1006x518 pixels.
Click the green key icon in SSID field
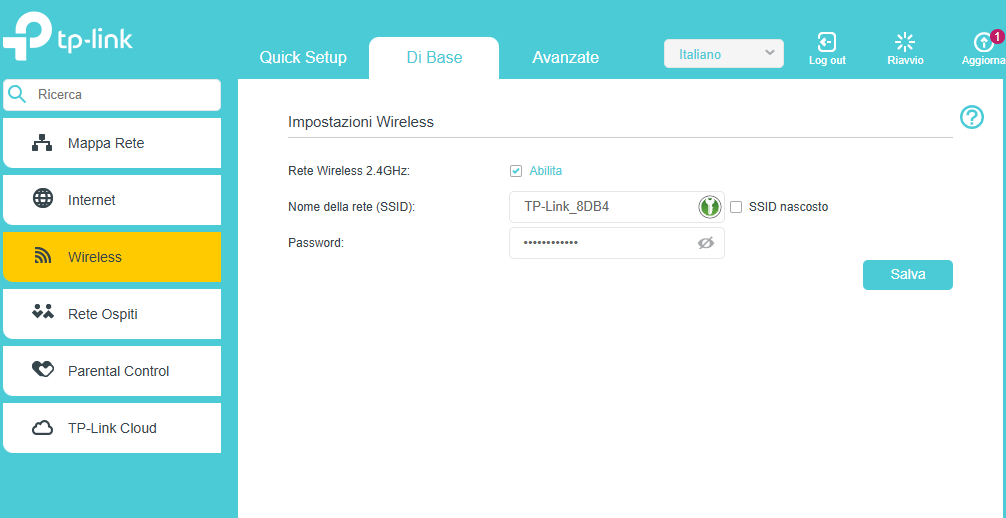(710, 207)
